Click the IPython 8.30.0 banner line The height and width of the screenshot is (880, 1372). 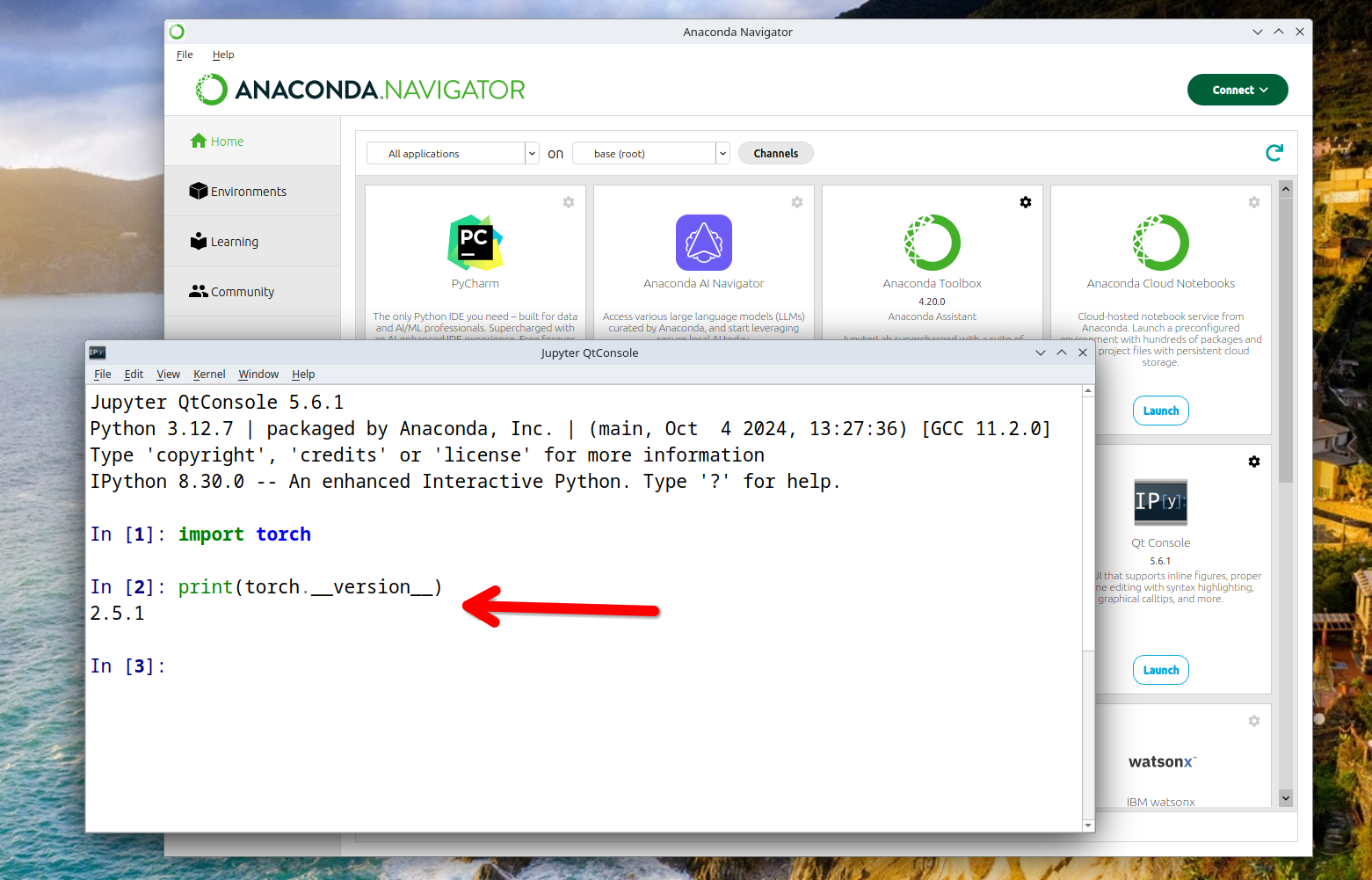click(x=465, y=482)
